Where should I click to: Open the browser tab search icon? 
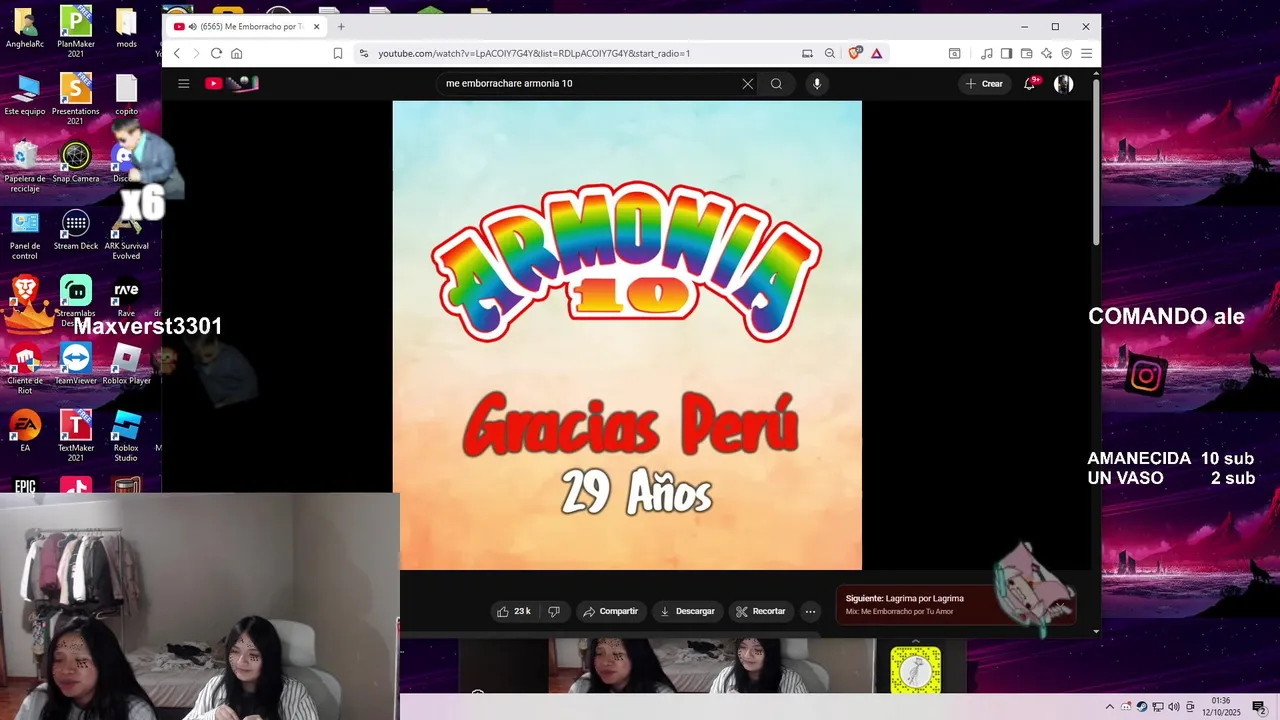pos(955,53)
